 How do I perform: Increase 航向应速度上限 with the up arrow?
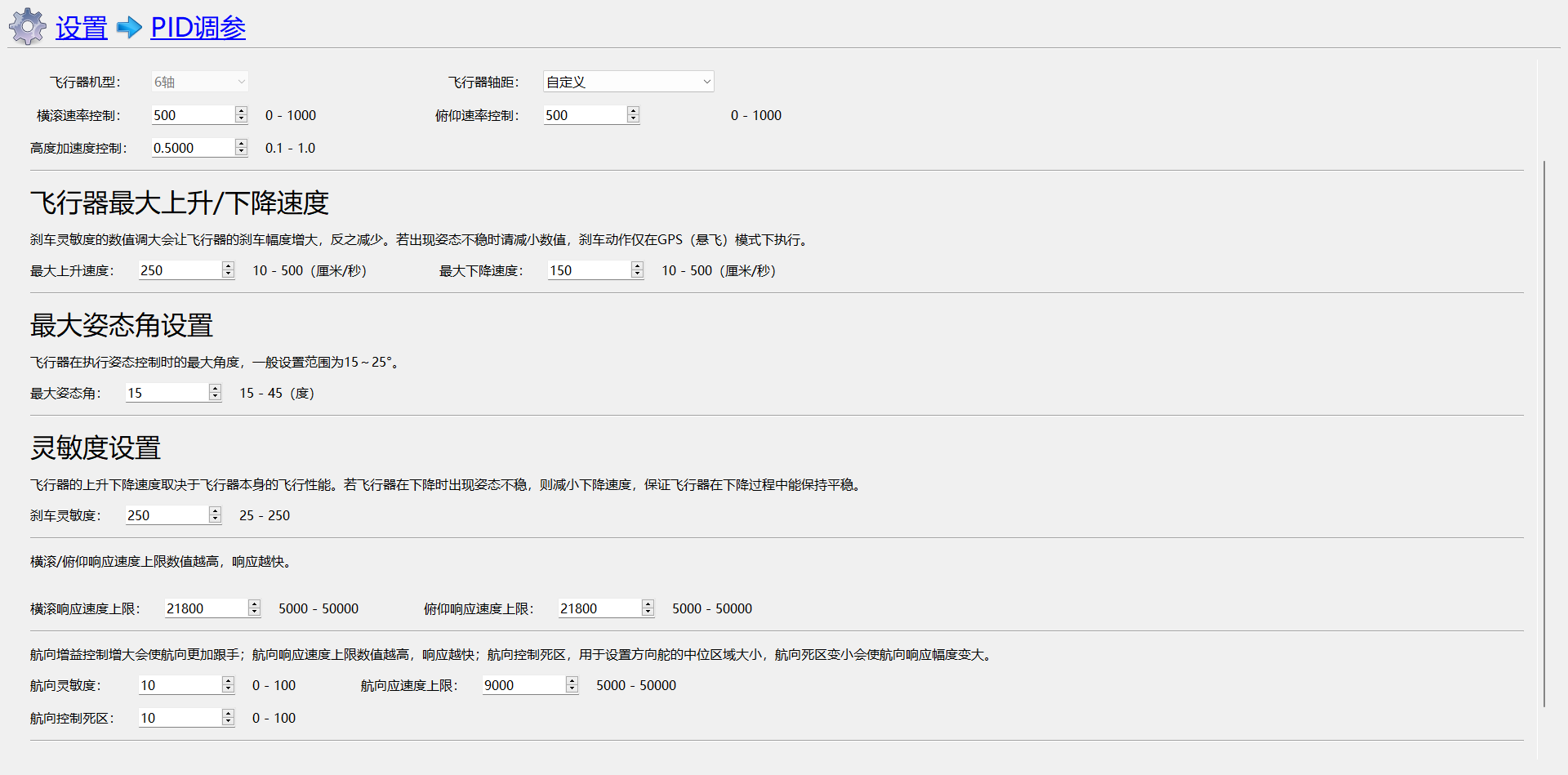click(x=572, y=681)
